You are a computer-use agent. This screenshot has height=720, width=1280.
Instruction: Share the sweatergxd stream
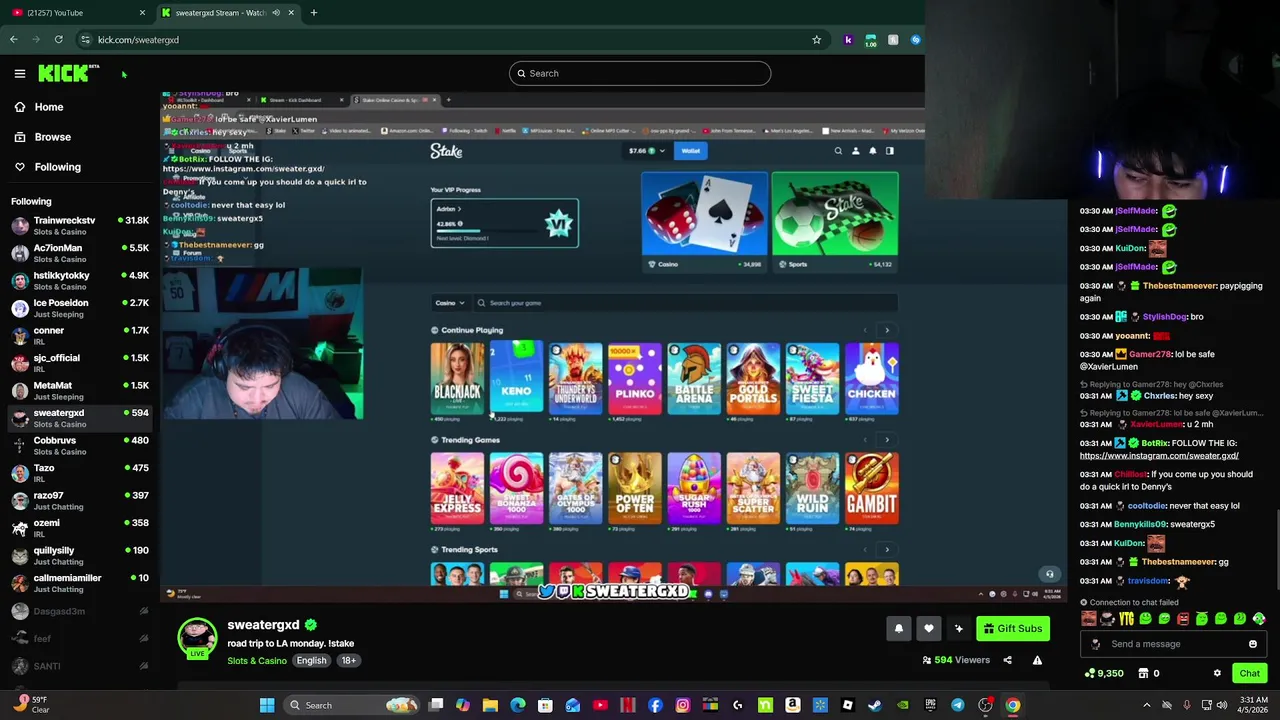[x=1007, y=660]
